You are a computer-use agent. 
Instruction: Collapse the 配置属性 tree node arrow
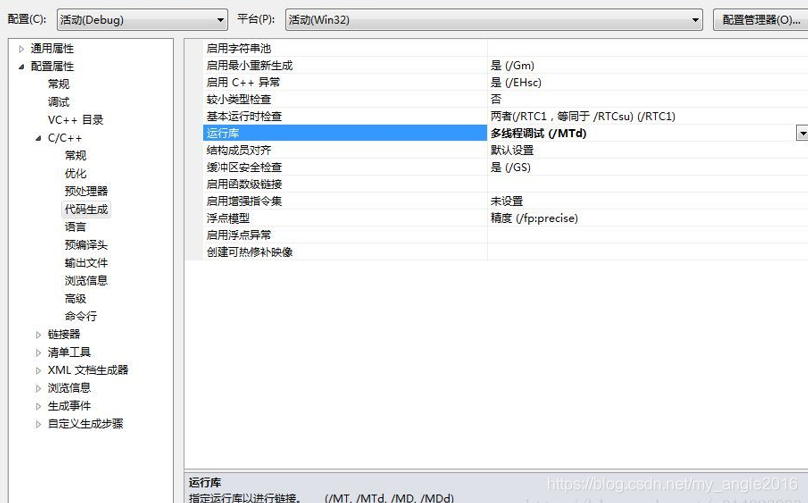pyautogui.click(x=21, y=66)
